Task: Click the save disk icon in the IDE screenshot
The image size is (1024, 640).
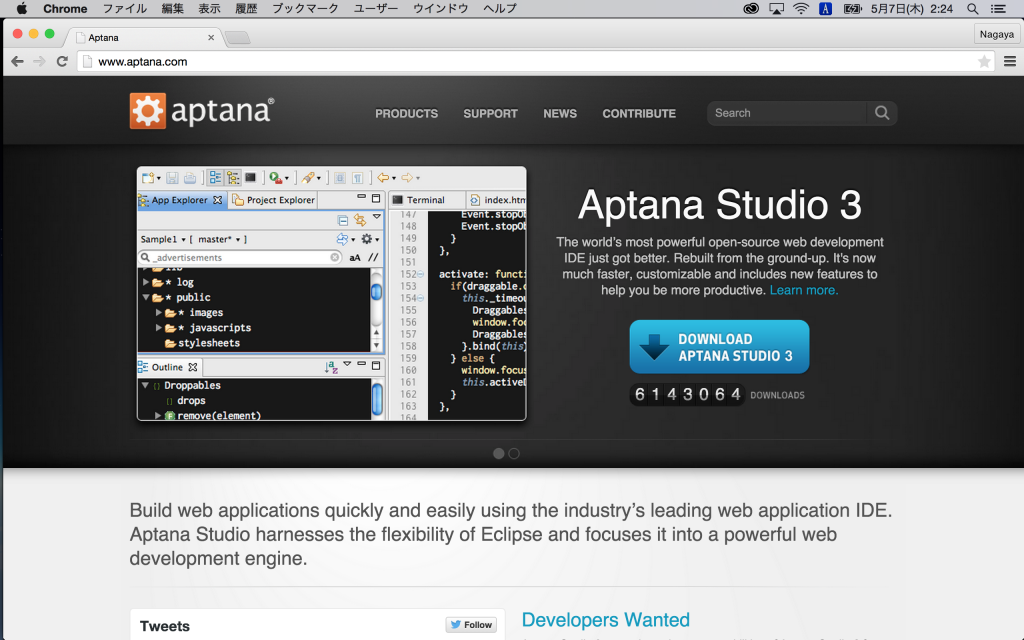Action: point(172,178)
